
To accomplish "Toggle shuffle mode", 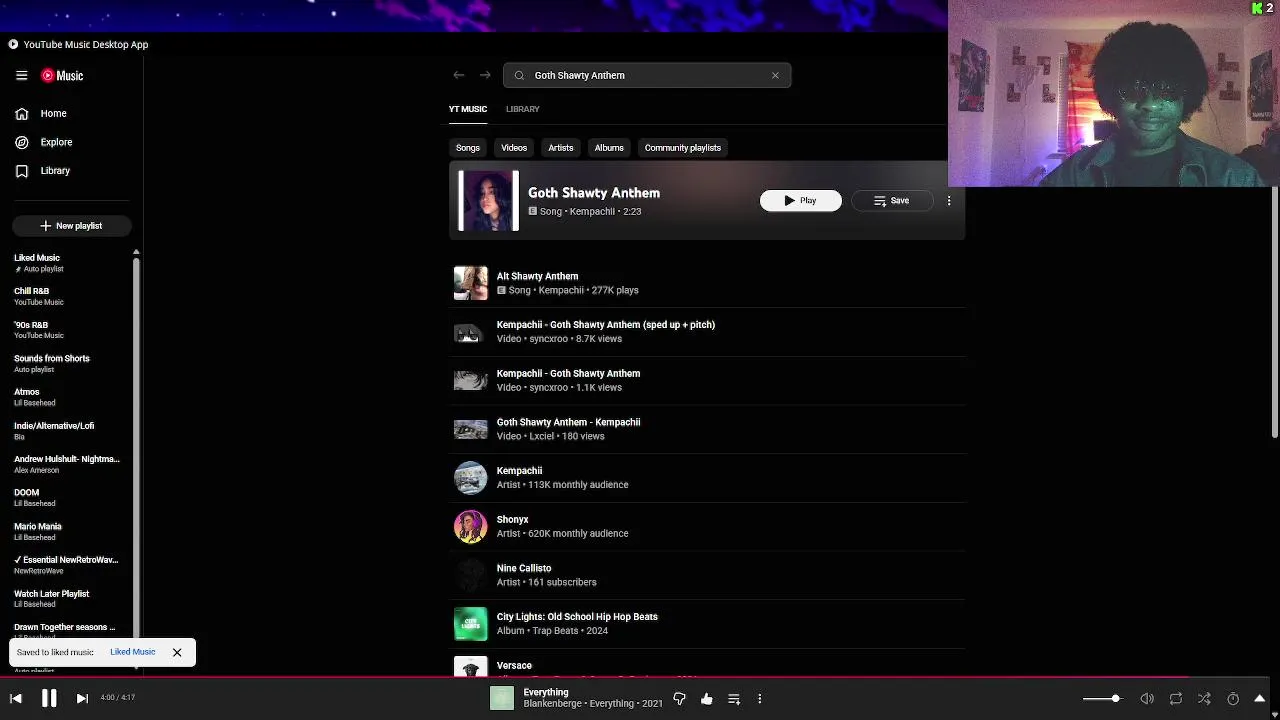I will click(x=1204, y=699).
